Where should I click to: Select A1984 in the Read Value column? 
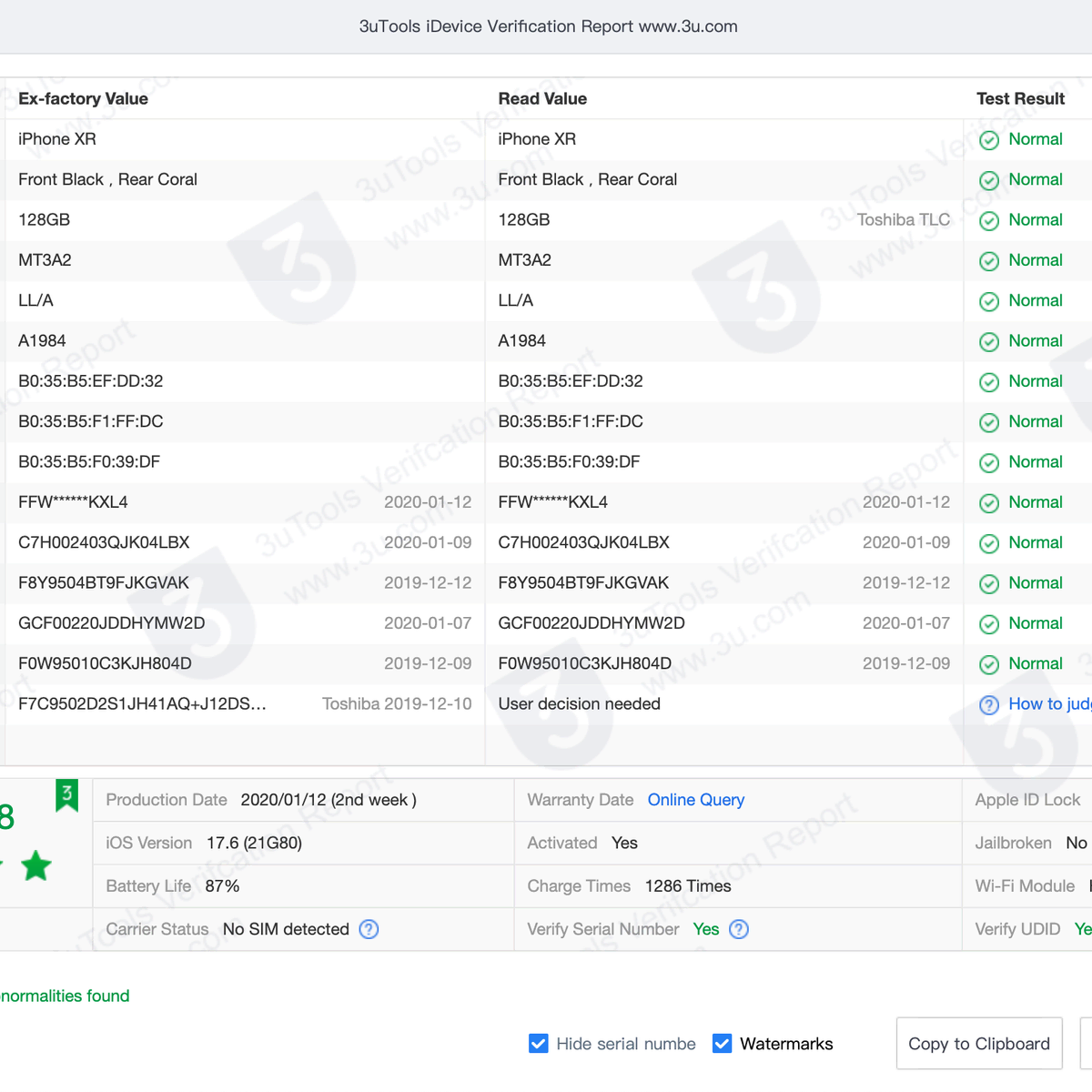[x=522, y=340]
